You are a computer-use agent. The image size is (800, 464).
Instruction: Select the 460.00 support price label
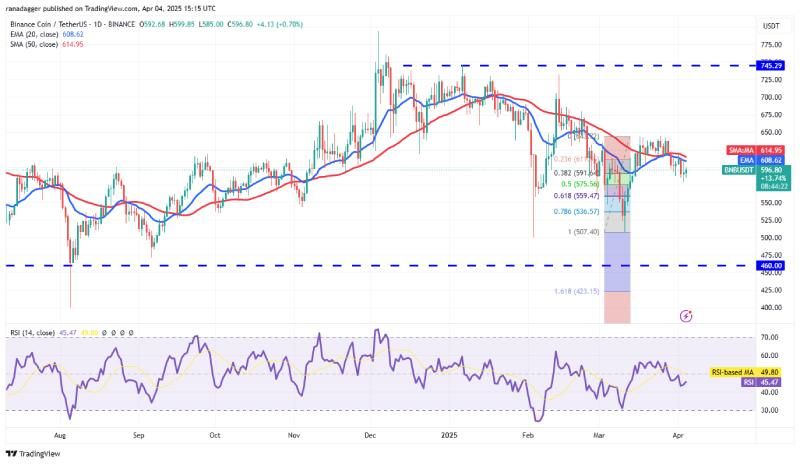(771, 265)
